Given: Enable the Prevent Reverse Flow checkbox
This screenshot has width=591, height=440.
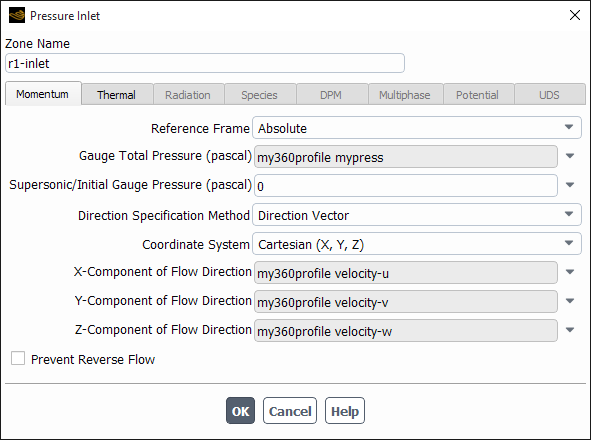Looking at the screenshot, I should [x=18, y=359].
